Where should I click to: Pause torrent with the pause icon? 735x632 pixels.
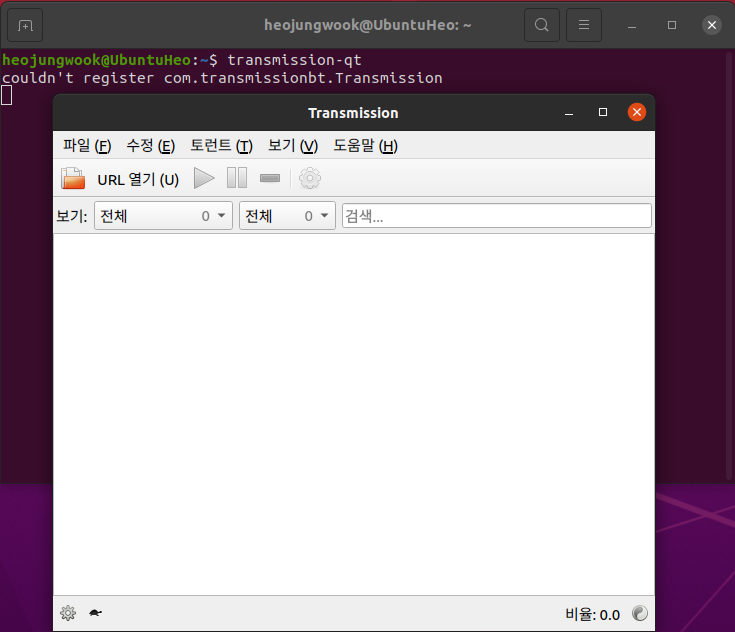pos(237,178)
